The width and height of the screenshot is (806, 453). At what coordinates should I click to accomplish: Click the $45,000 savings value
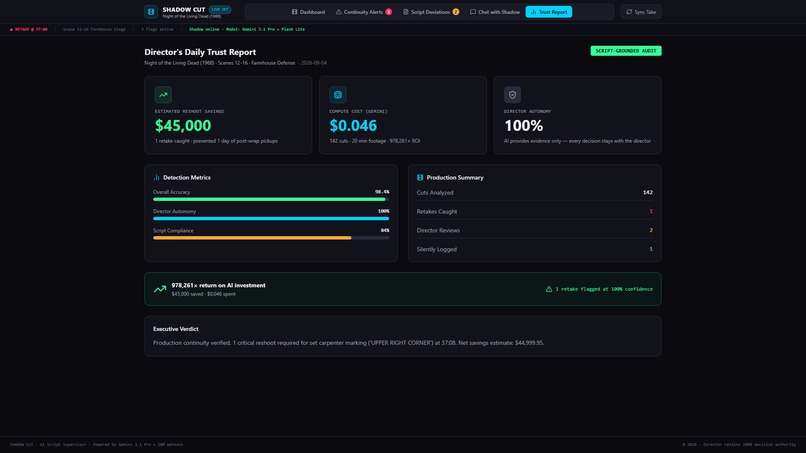183,125
